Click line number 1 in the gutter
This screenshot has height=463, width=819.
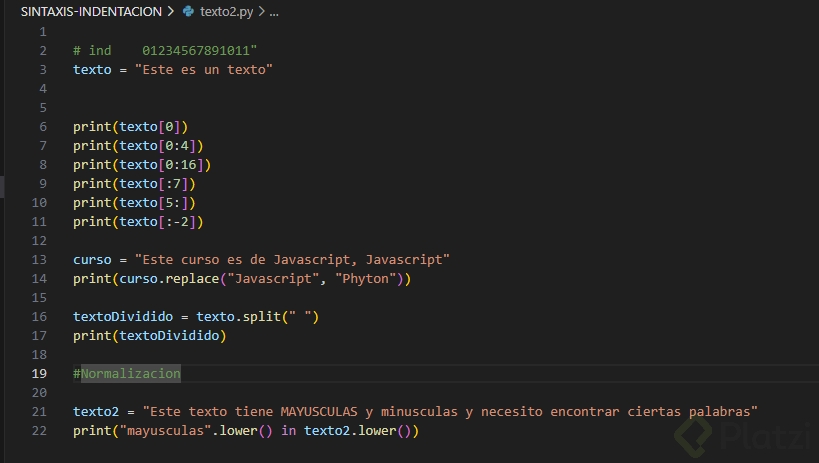(x=43, y=32)
